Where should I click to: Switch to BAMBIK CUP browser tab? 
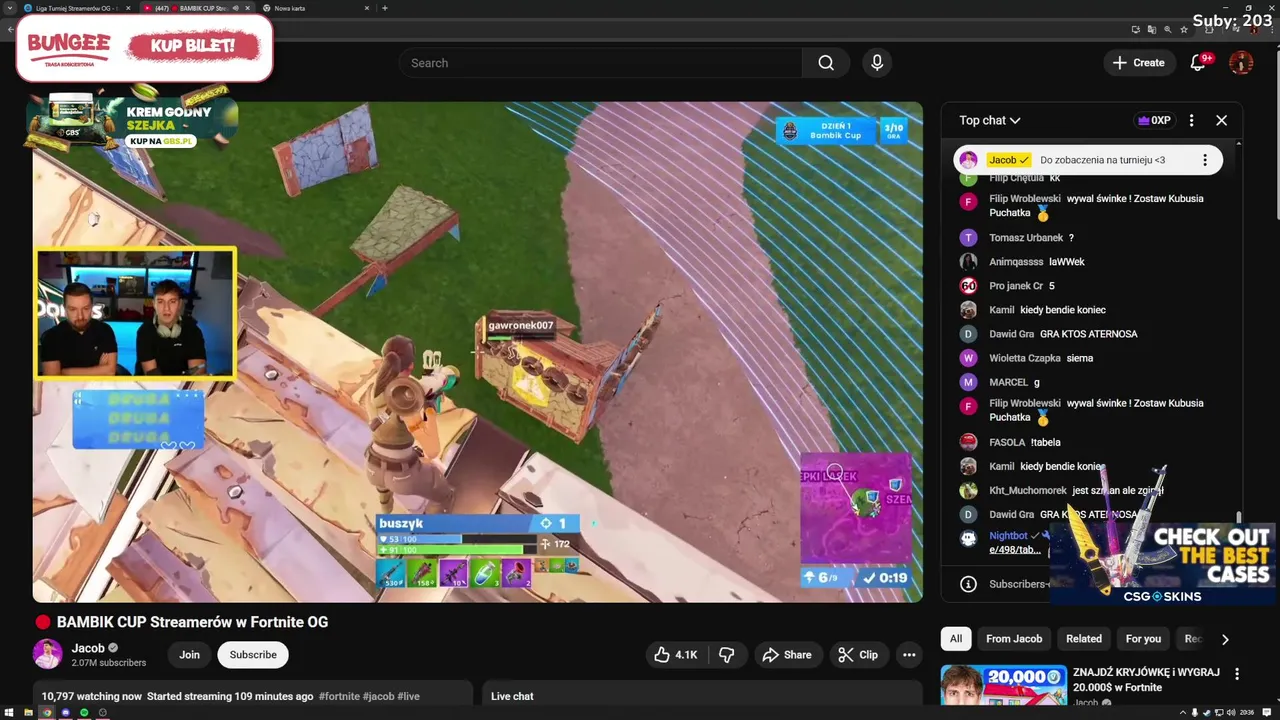coord(198,8)
